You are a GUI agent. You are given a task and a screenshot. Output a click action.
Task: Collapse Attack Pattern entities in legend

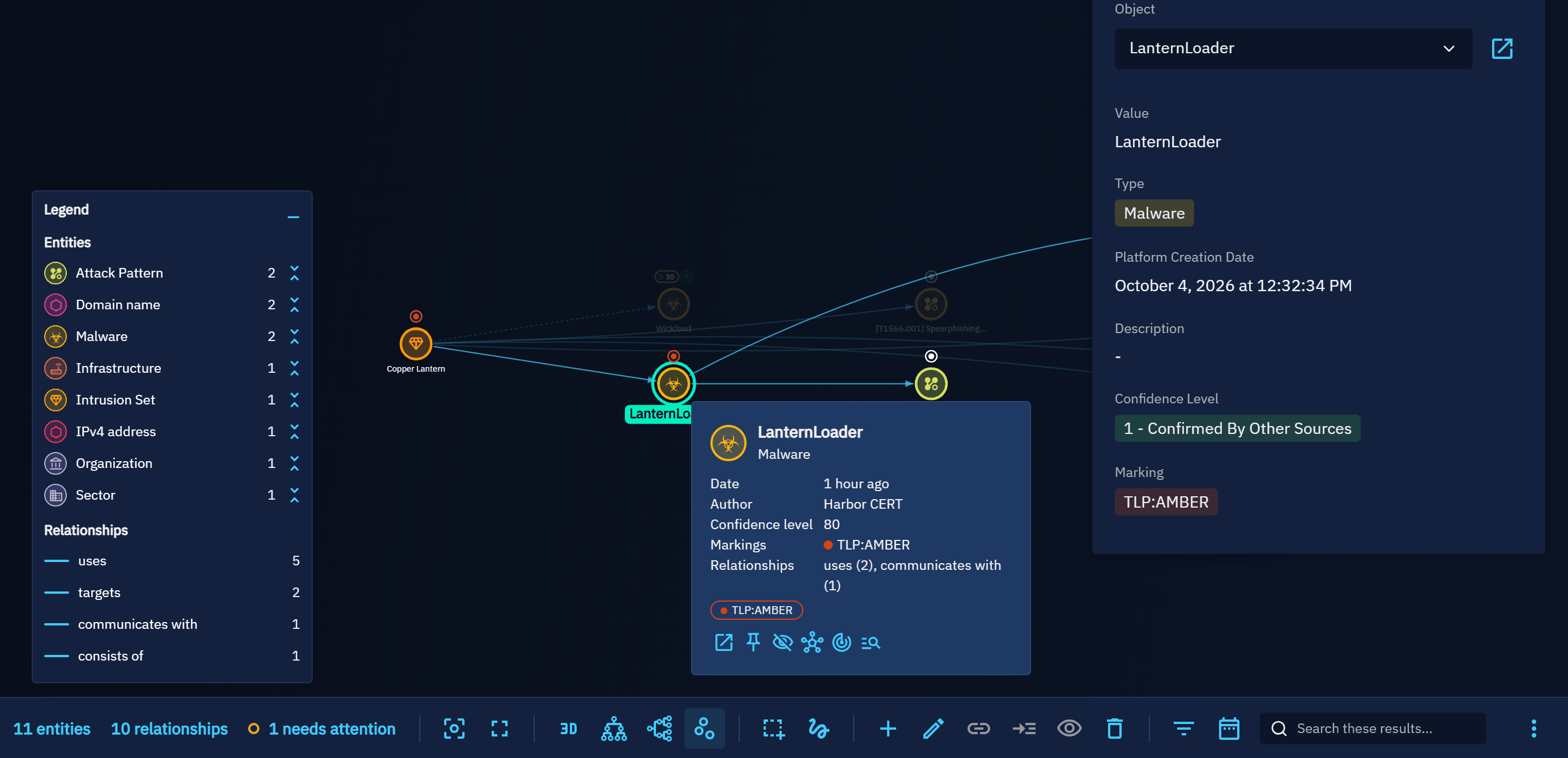pyautogui.click(x=295, y=272)
